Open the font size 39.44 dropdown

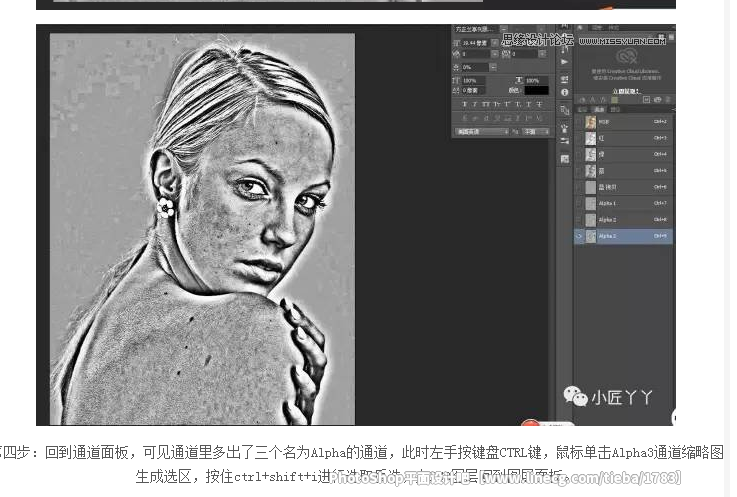pos(494,43)
